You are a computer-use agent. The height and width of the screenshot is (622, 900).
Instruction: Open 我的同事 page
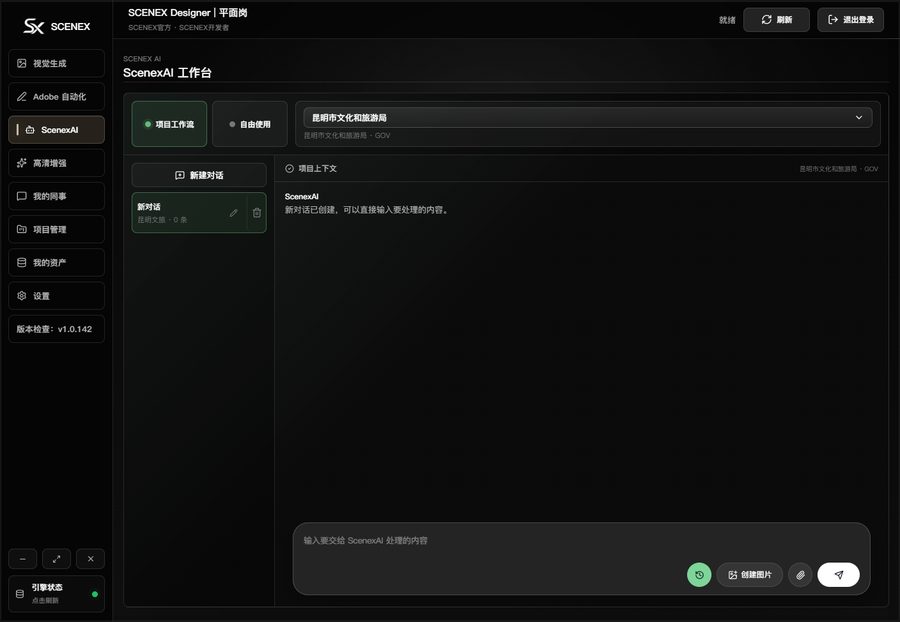tap(56, 196)
